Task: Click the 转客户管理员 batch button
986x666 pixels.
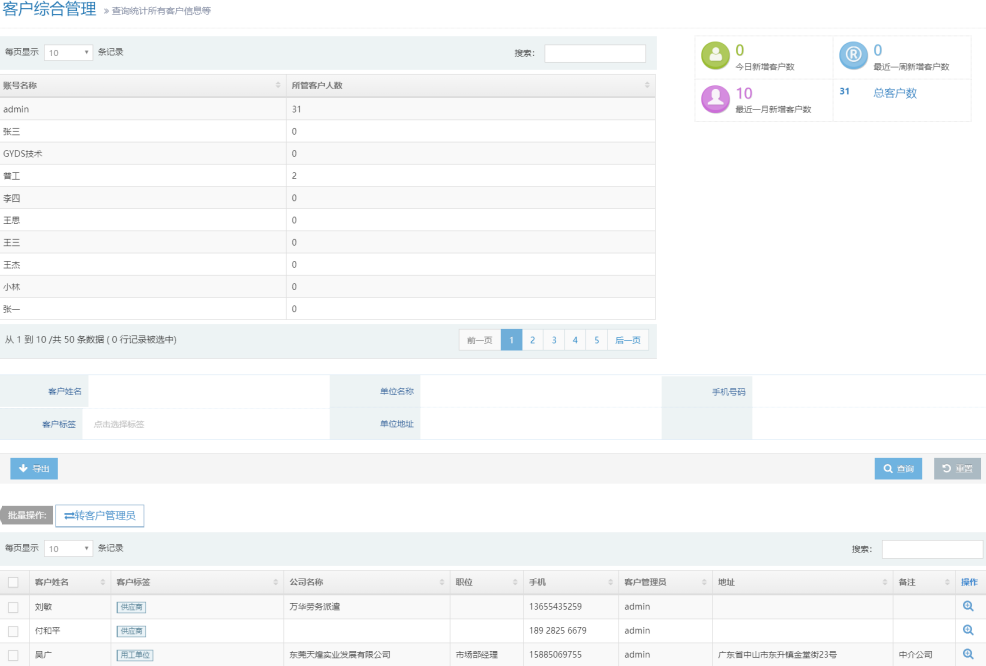Action: (x=100, y=516)
